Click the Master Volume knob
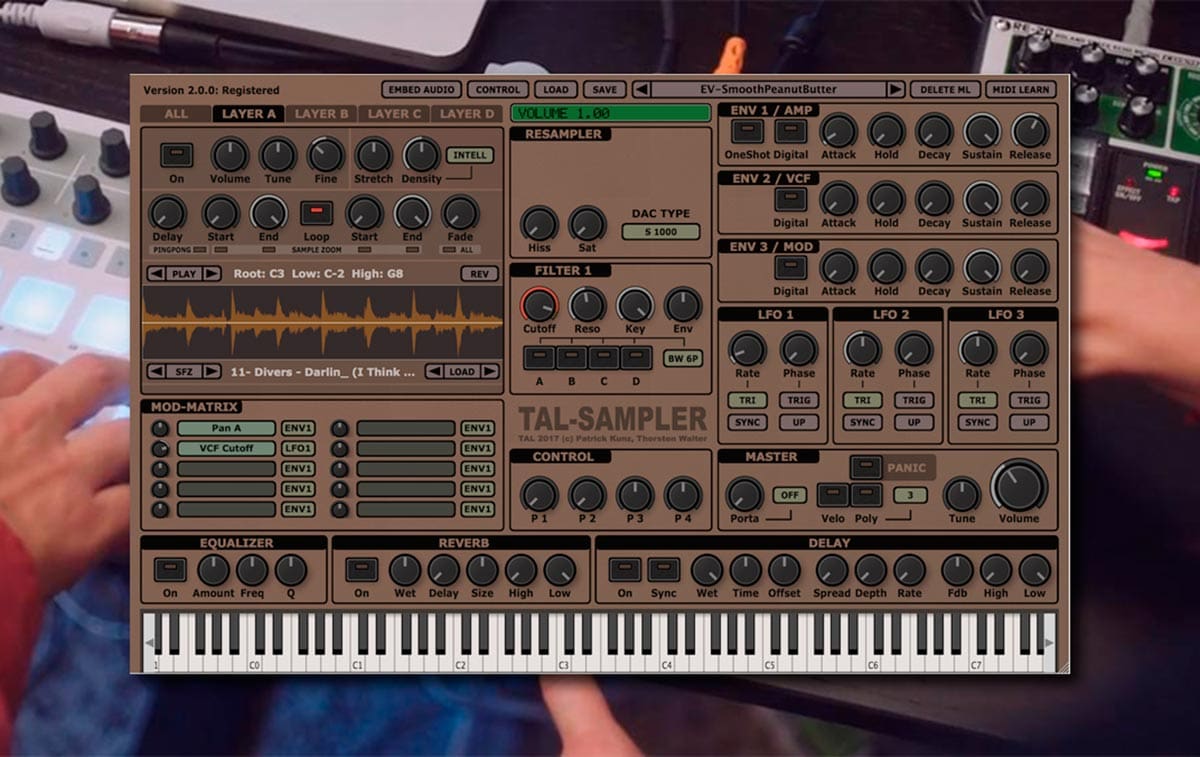Image resolution: width=1200 pixels, height=757 pixels. point(1019,487)
